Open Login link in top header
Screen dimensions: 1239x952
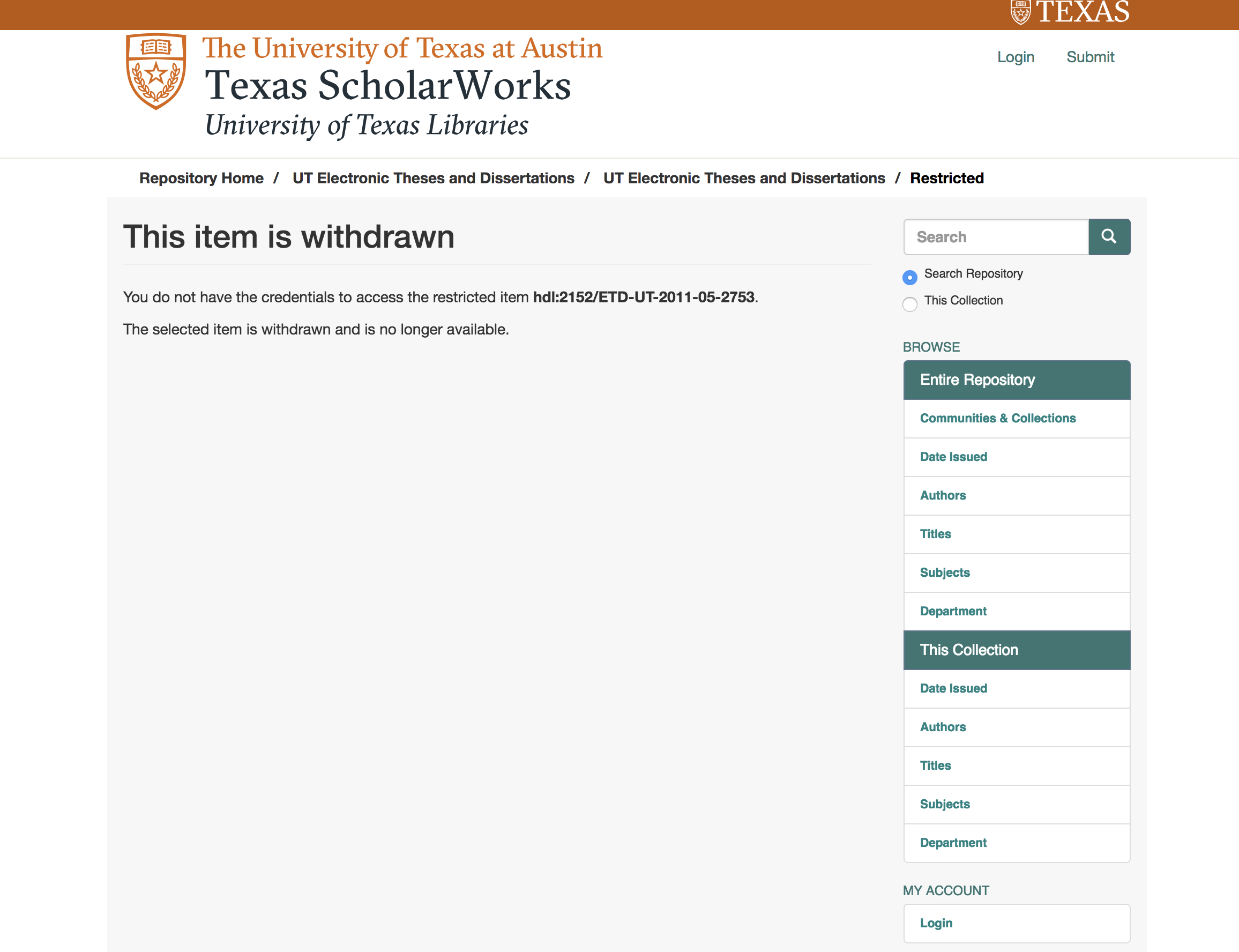pyautogui.click(x=1015, y=57)
